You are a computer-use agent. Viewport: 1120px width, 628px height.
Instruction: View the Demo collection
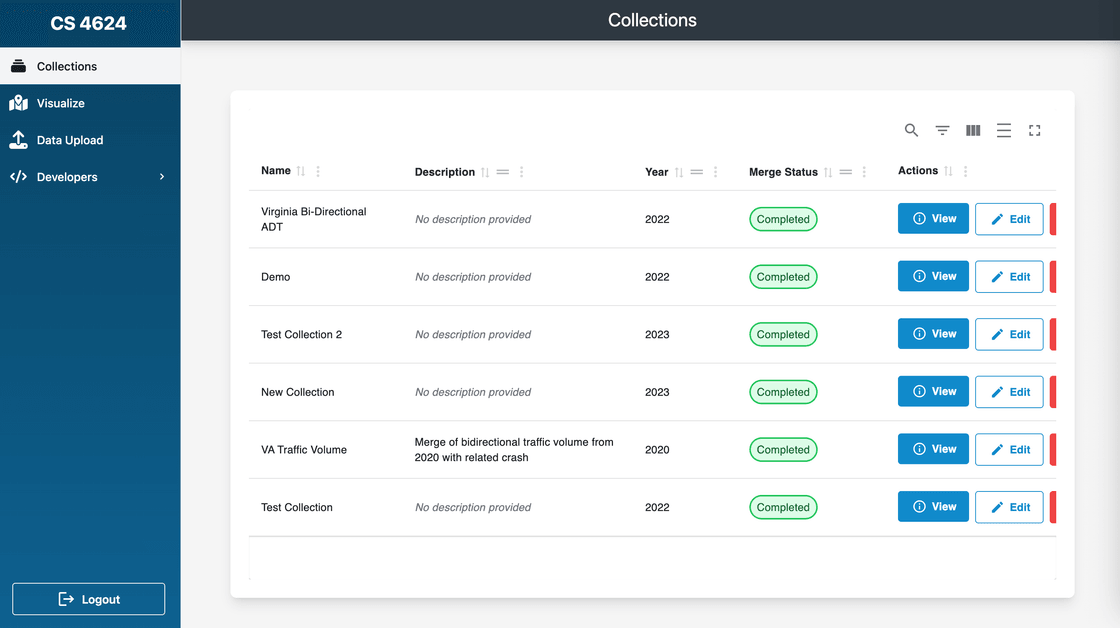pyautogui.click(x=933, y=277)
